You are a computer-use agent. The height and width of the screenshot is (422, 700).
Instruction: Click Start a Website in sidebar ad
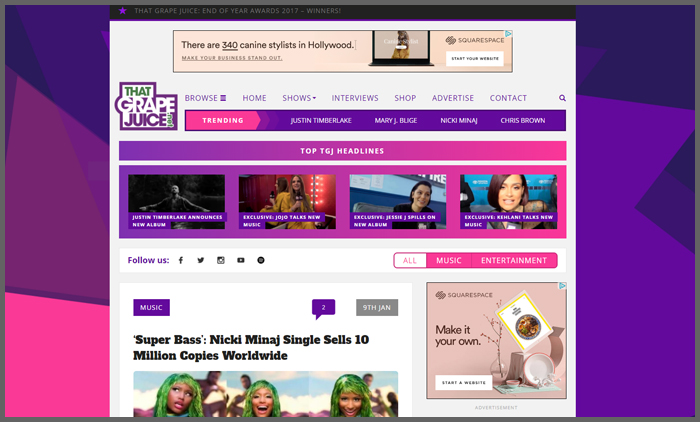coord(464,383)
